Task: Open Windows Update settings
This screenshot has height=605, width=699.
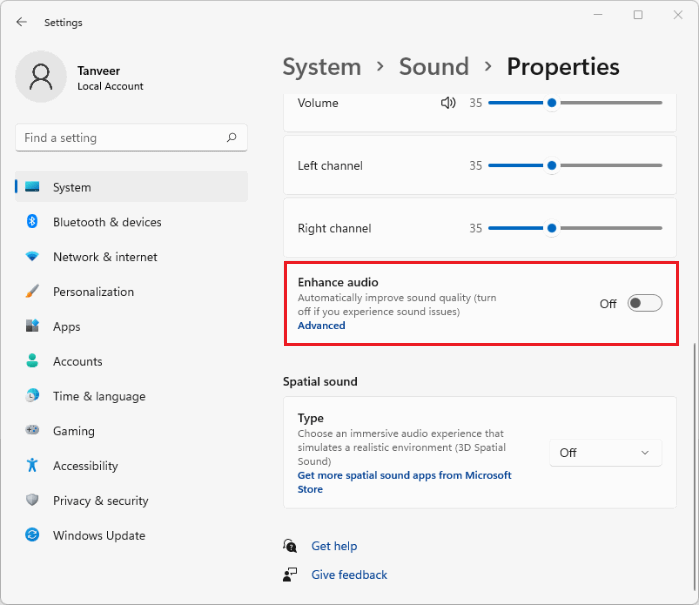Action: 132,535
